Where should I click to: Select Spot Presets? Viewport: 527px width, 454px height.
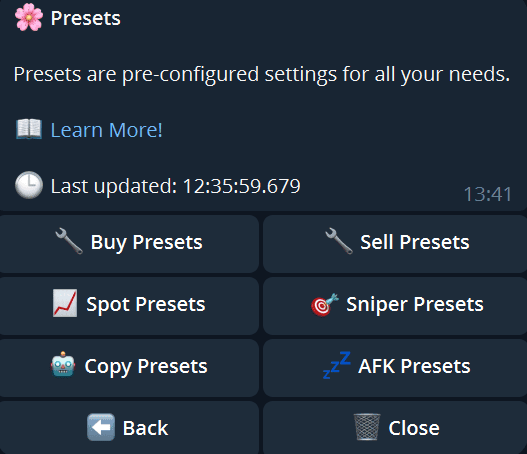pyautogui.click(x=129, y=306)
